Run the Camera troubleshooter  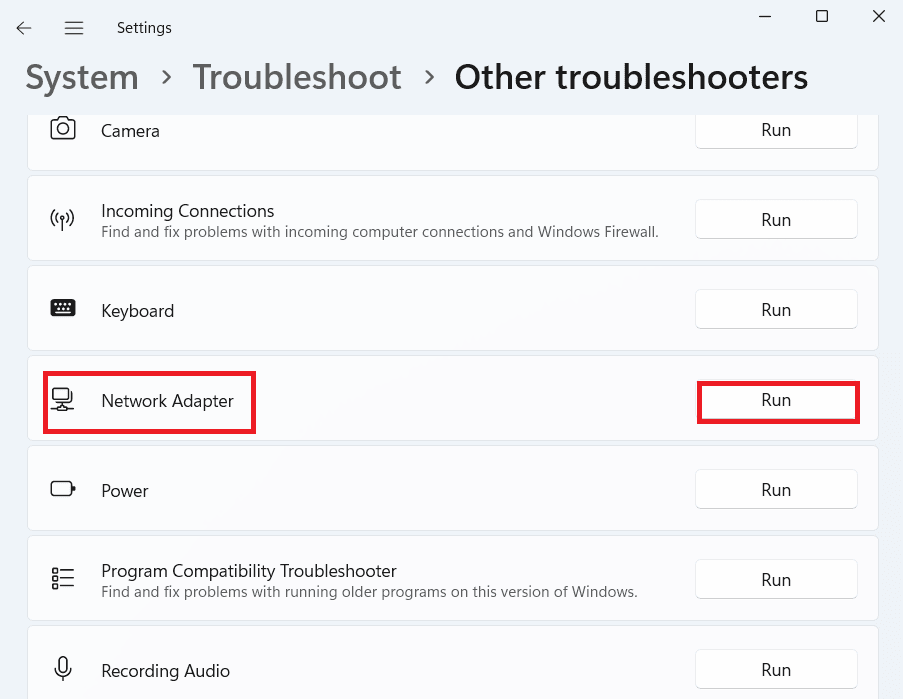tap(776, 130)
